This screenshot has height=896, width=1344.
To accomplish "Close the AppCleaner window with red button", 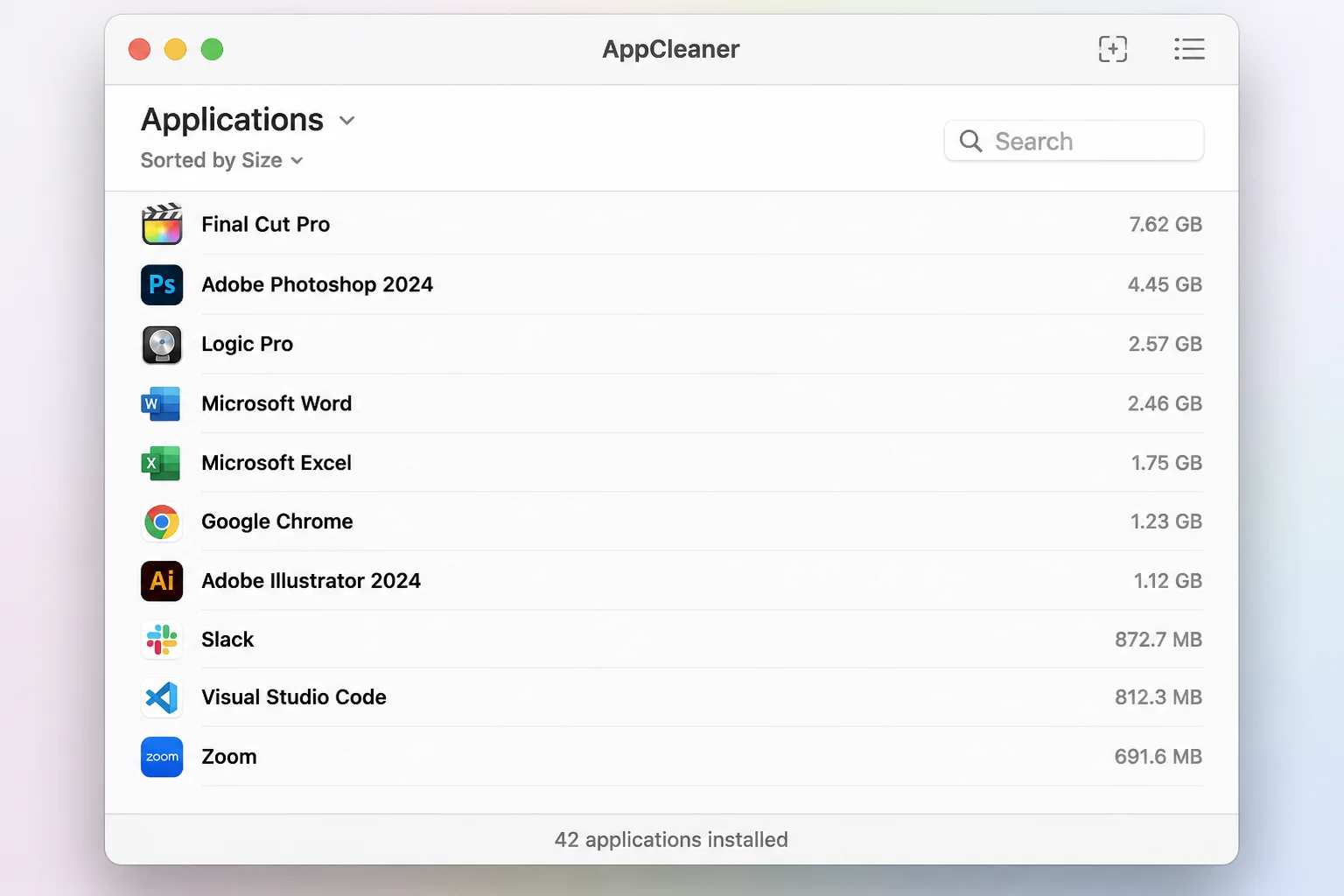I will (x=139, y=49).
